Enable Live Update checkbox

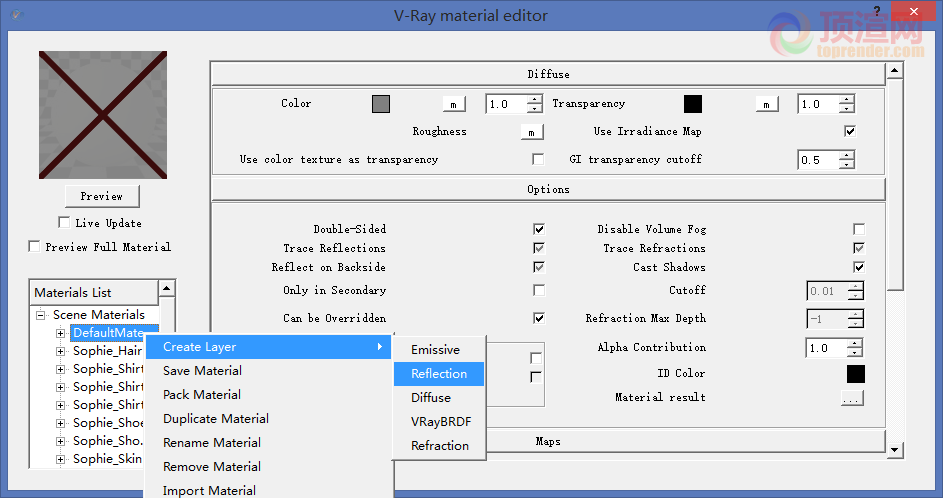tap(64, 223)
